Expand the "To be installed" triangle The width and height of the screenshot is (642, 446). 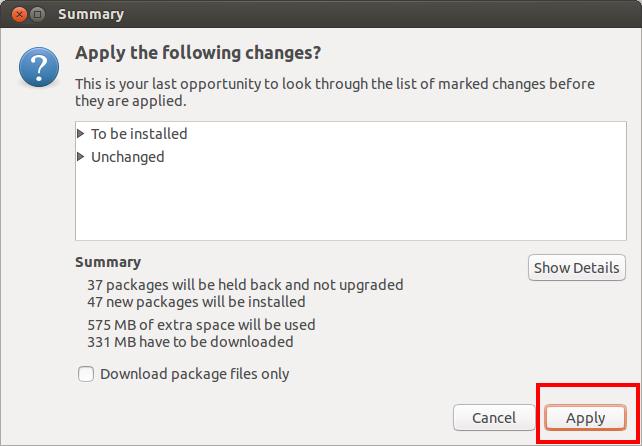point(81,133)
